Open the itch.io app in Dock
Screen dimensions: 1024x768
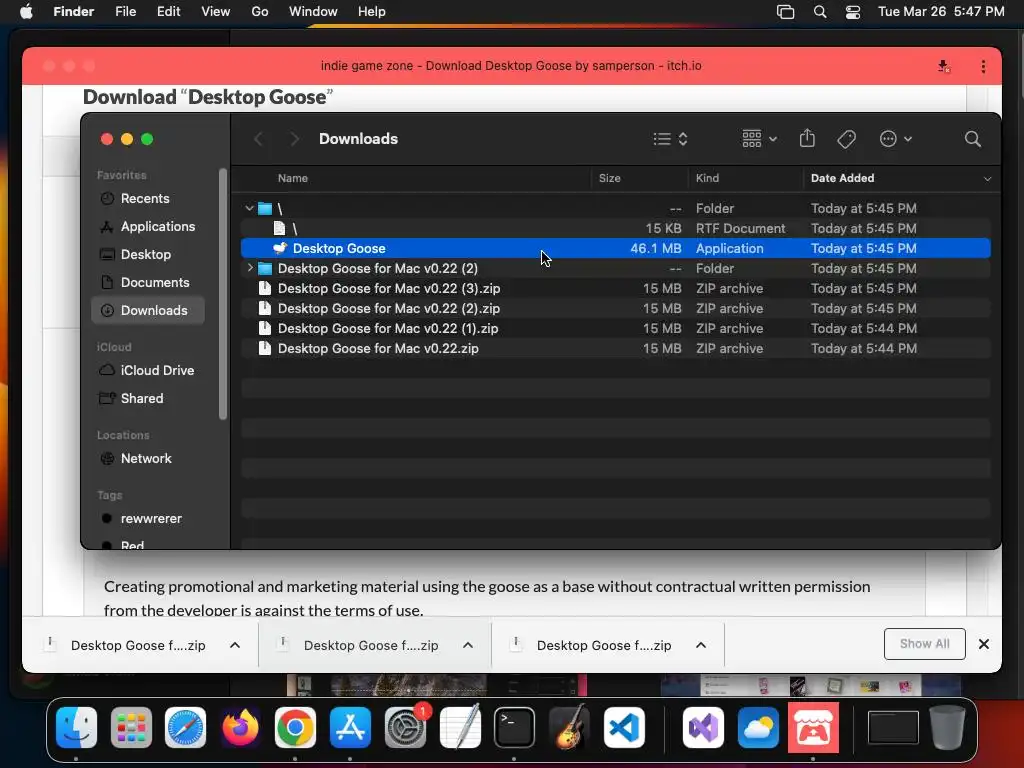(x=813, y=727)
